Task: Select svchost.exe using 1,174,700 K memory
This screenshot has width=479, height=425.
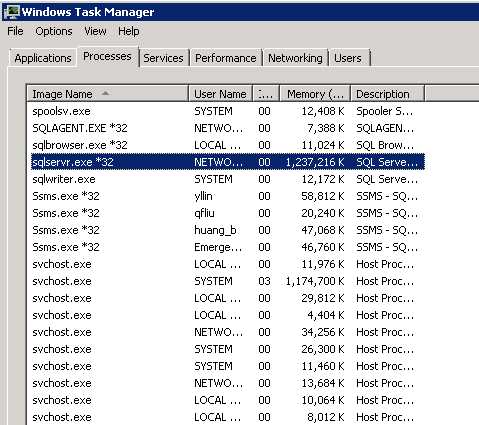Action: (228, 281)
